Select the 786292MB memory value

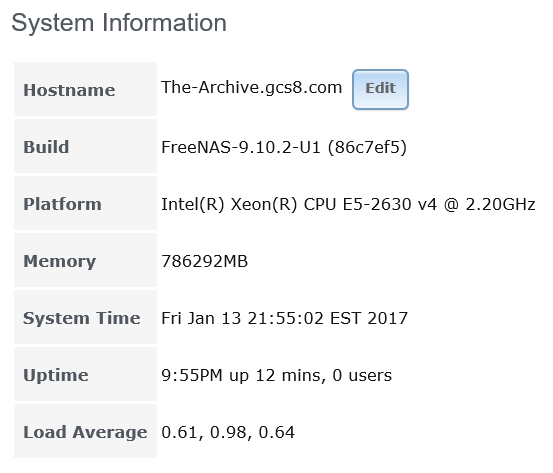205,261
